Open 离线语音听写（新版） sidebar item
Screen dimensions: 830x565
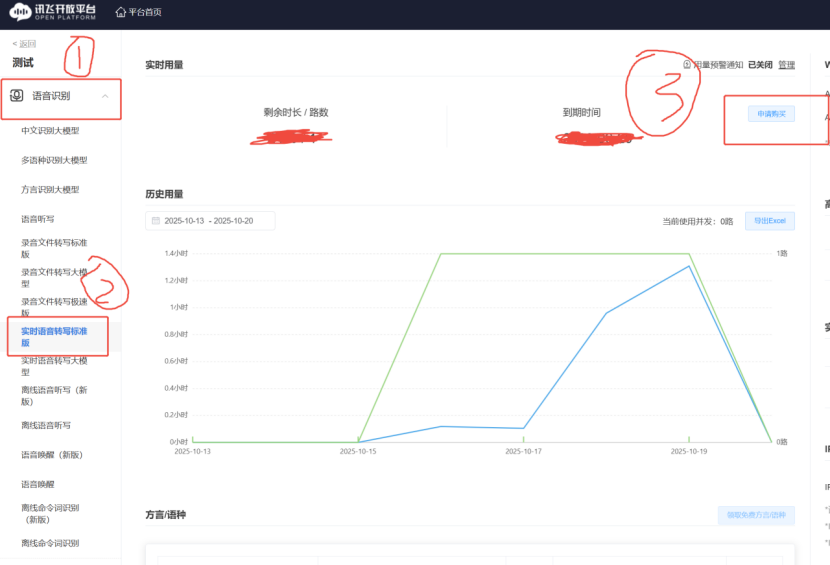pyautogui.click(x=54, y=395)
